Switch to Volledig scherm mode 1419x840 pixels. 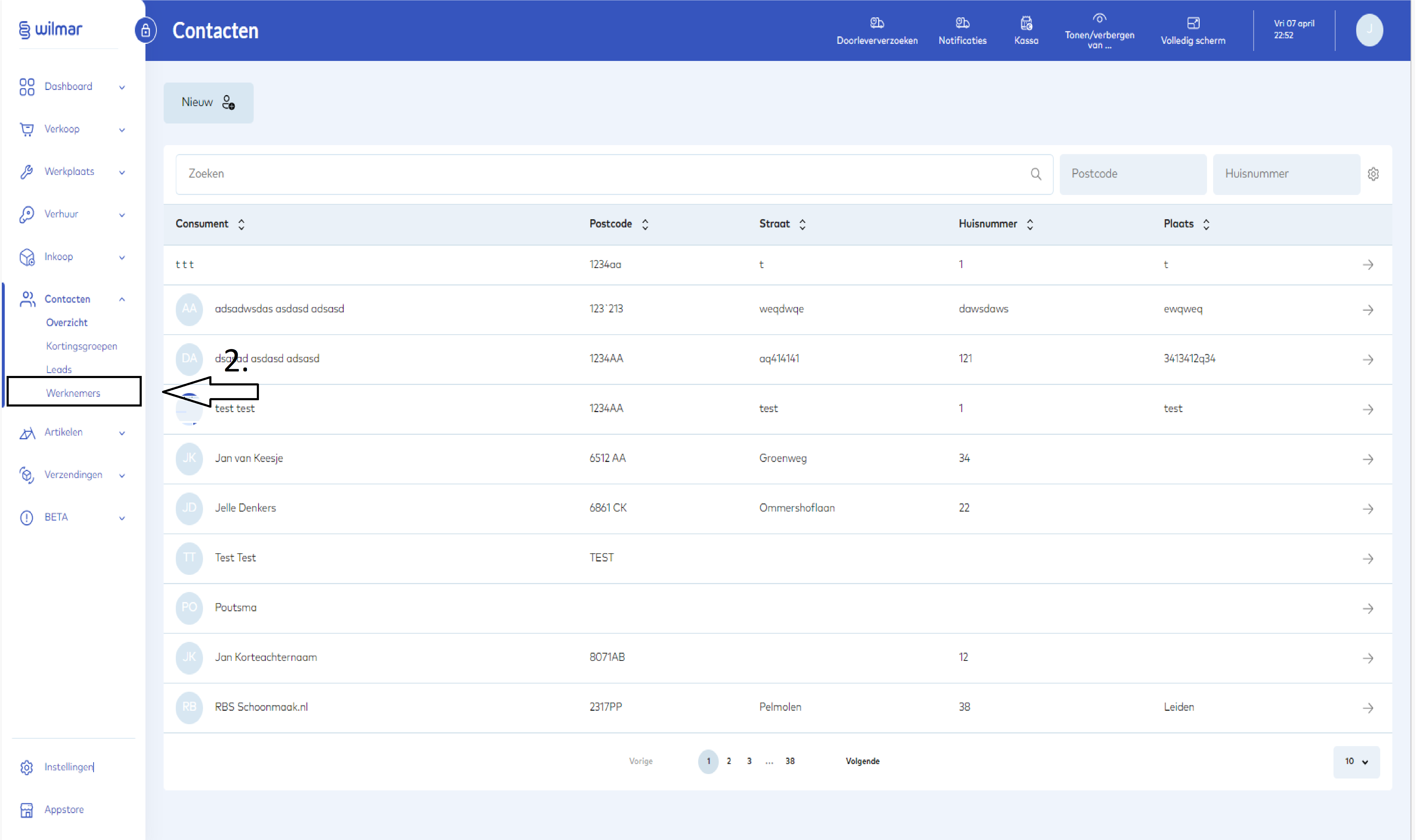point(1193,31)
